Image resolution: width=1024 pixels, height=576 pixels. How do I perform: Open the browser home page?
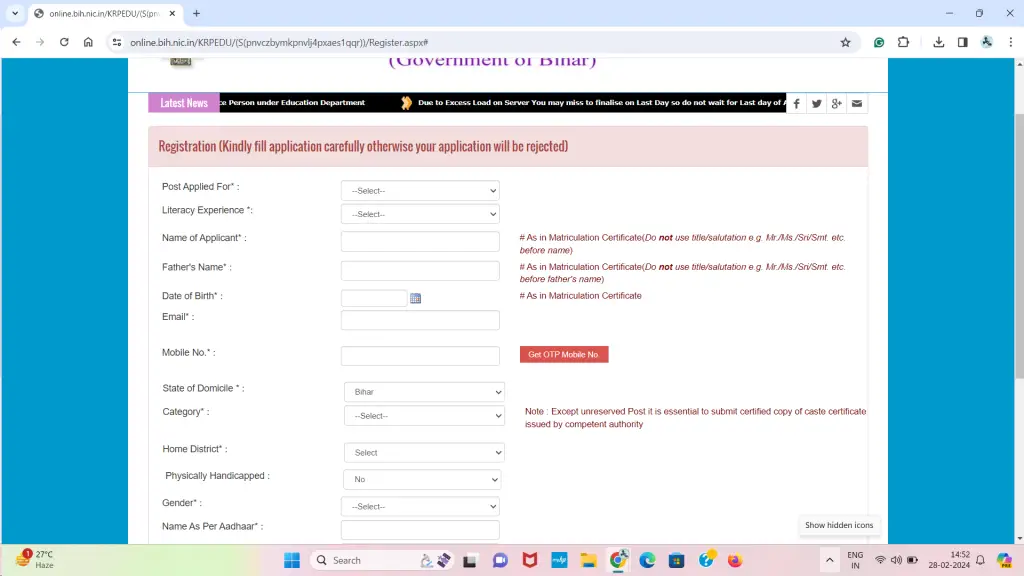(x=88, y=42)
